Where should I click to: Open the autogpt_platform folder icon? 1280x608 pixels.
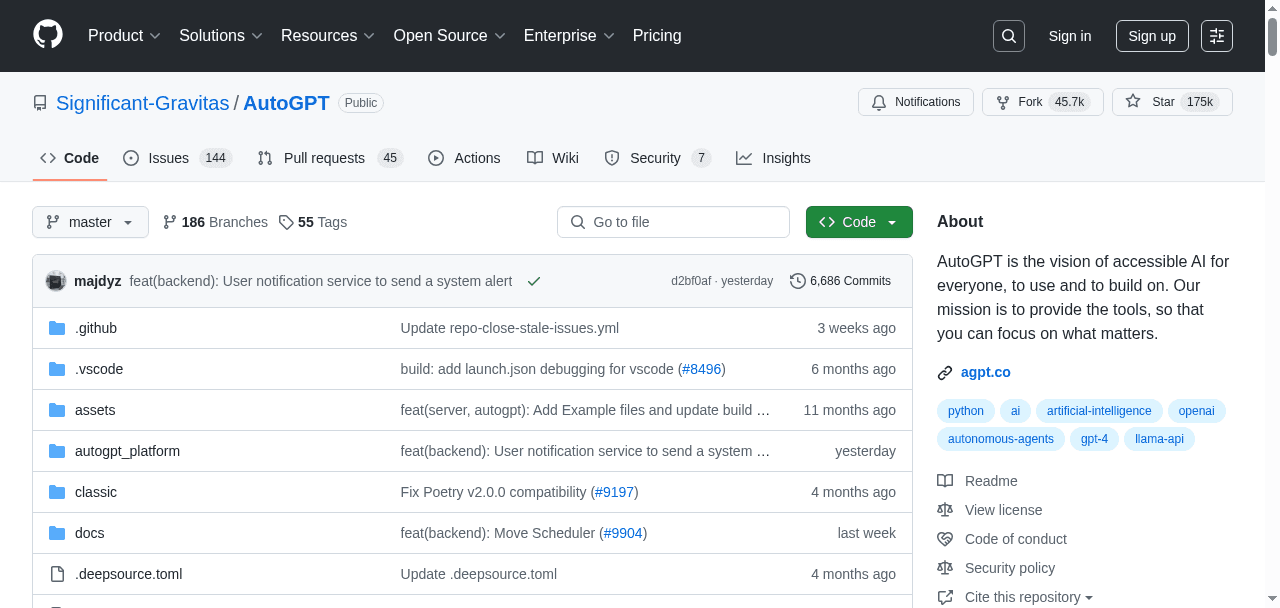click(x=57, y=451)
